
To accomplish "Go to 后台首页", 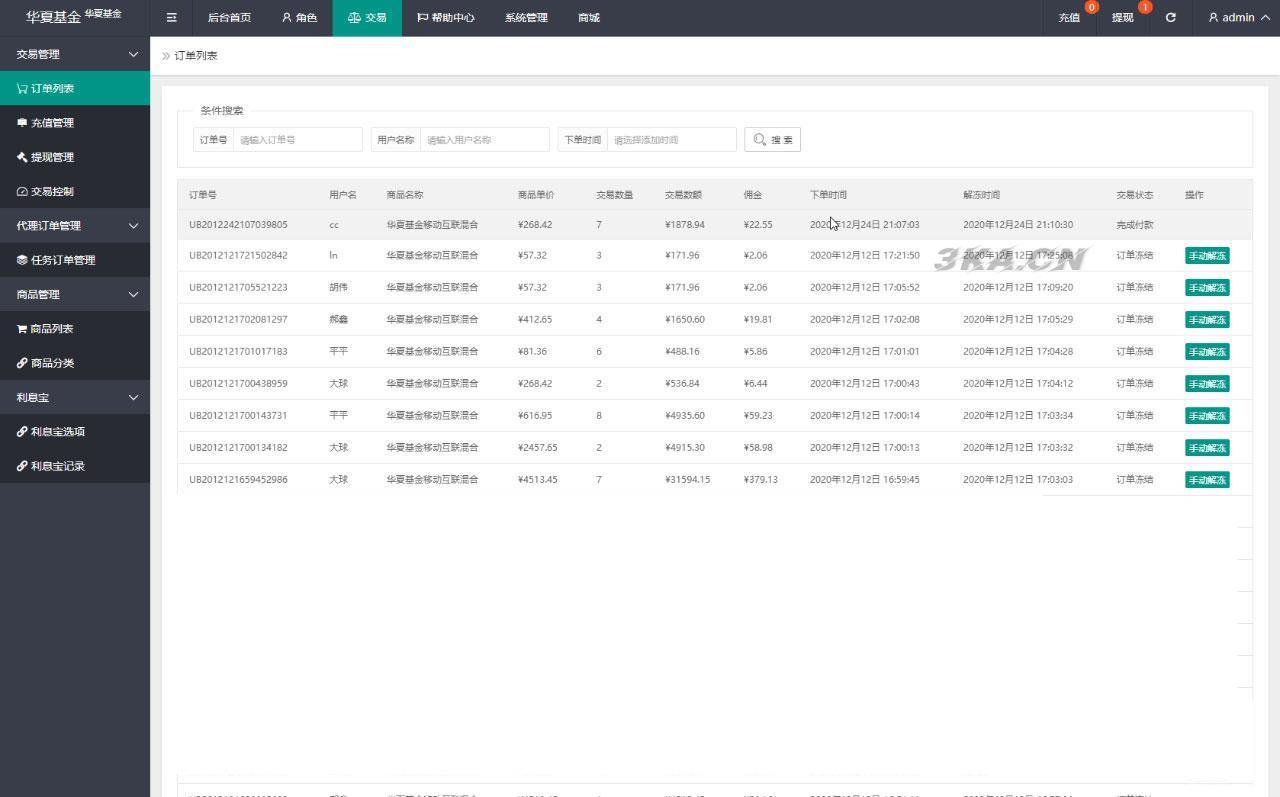I will pyautogui.click(x=229, y=18).
